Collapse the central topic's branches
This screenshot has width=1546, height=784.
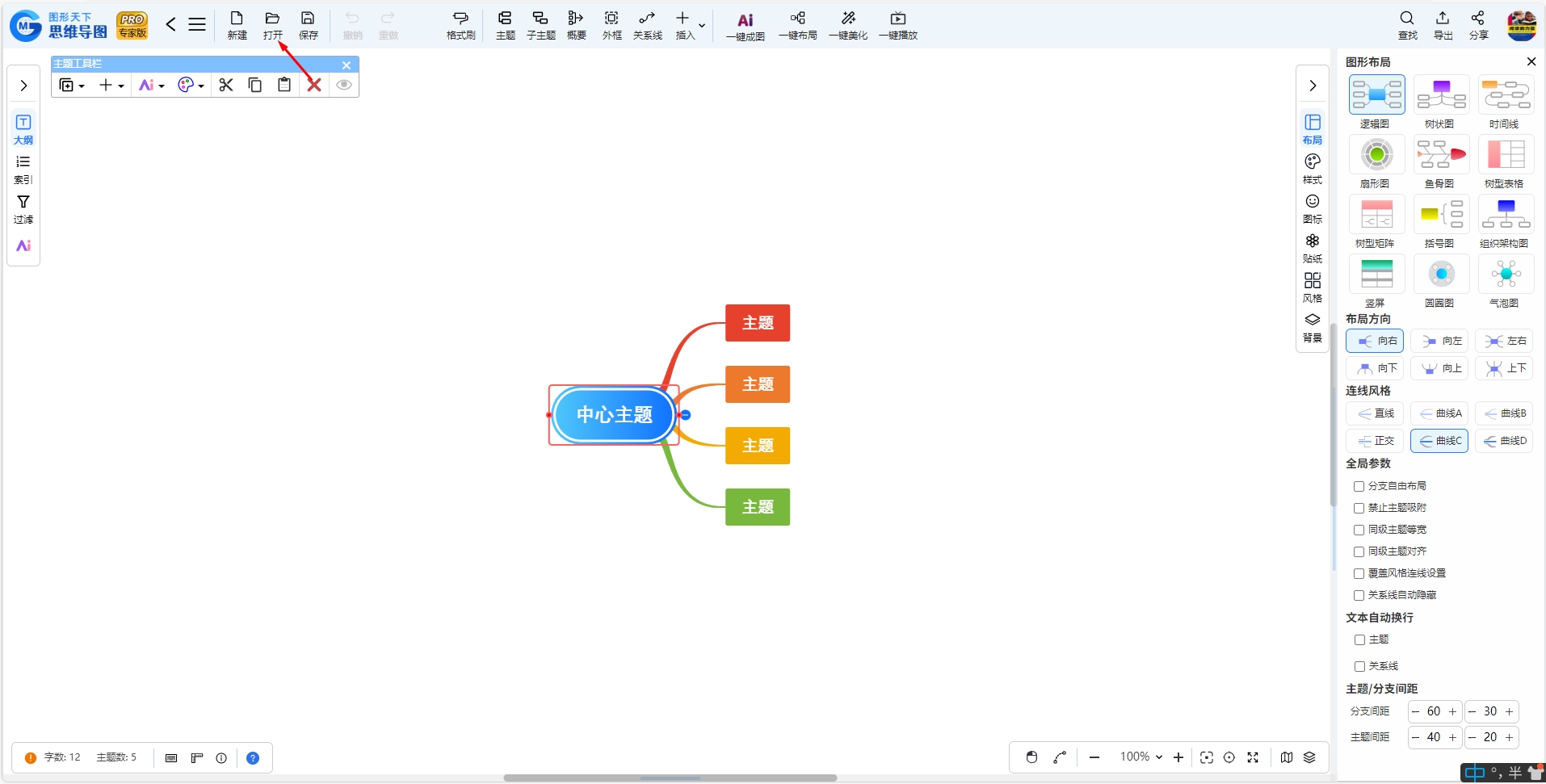pos(686,415)
